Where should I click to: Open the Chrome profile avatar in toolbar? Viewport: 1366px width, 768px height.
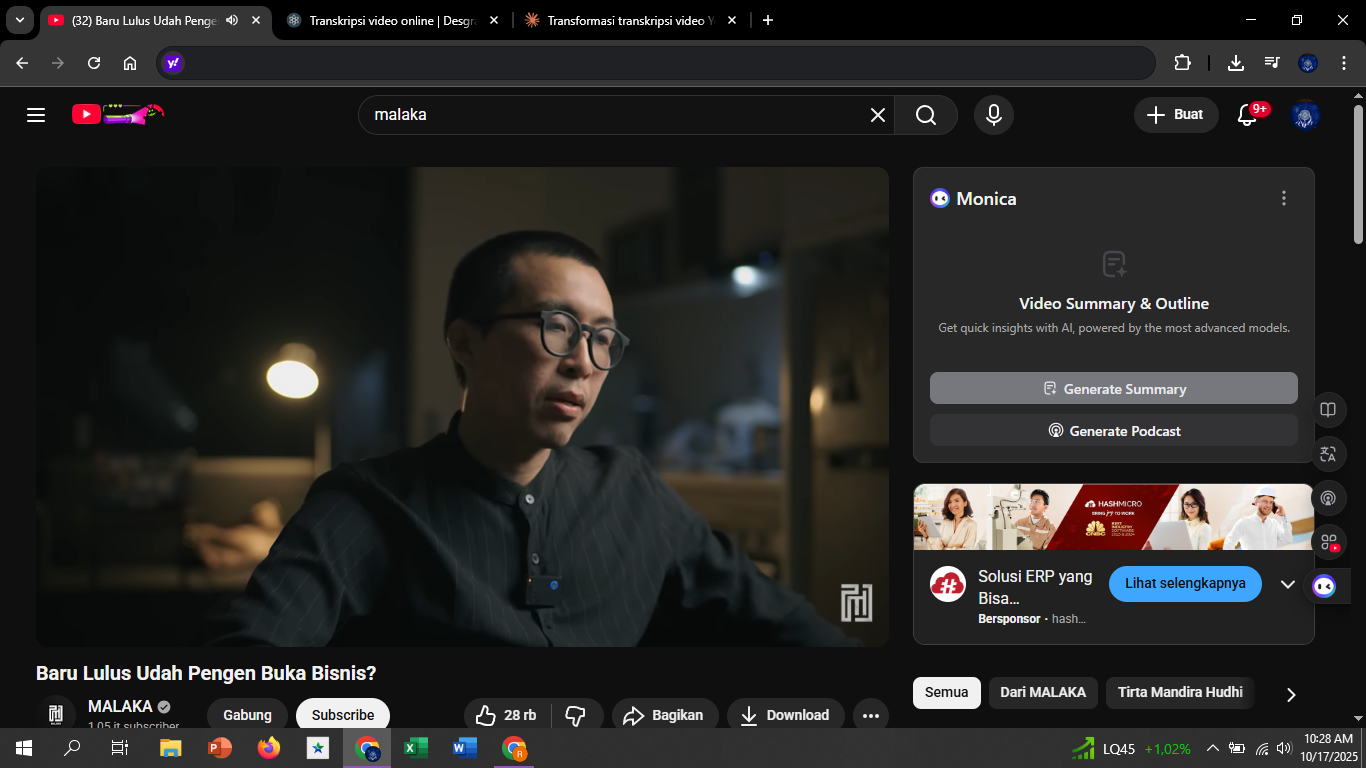[x=1308, y=63]
